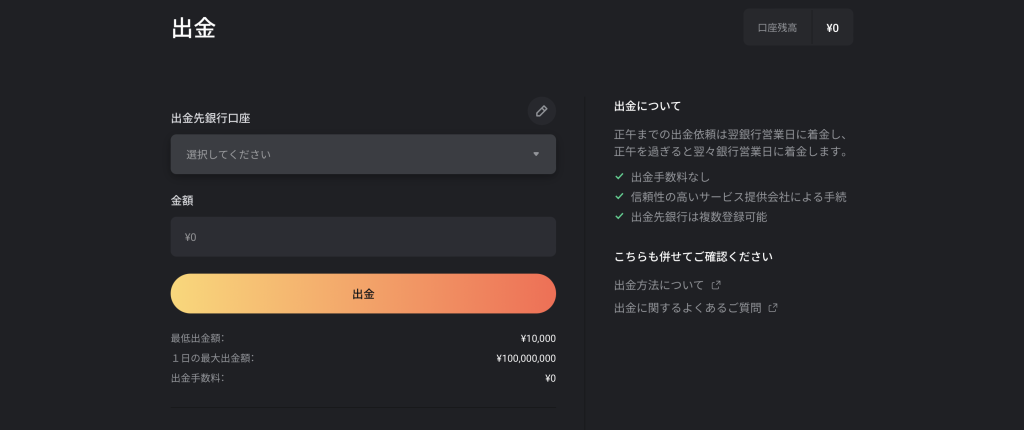
Task: Open the 選択してください bank account field
Action: (x=350, y=154)
